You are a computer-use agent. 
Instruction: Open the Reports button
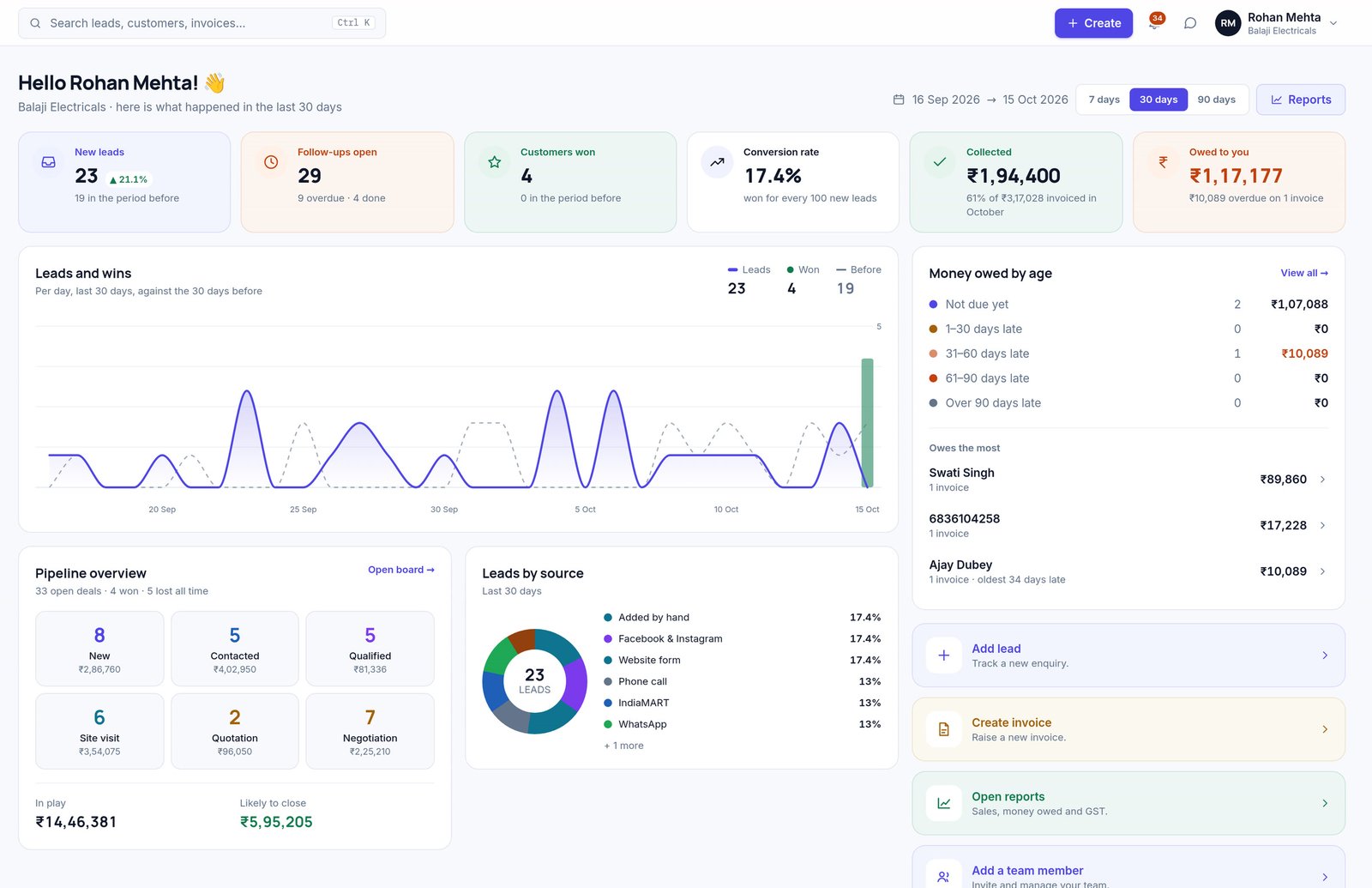click(1300, 100)
